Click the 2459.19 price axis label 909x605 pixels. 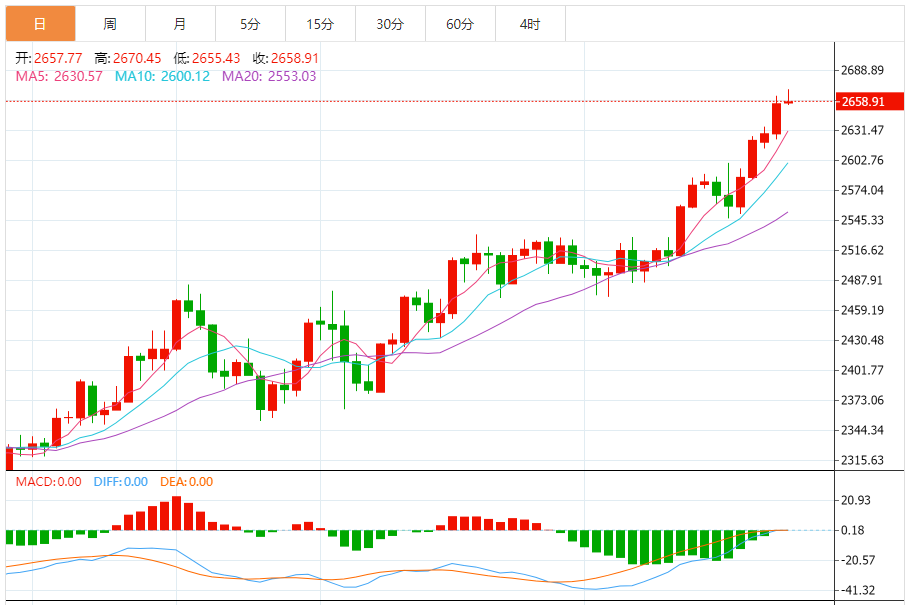tap(863, 310)
